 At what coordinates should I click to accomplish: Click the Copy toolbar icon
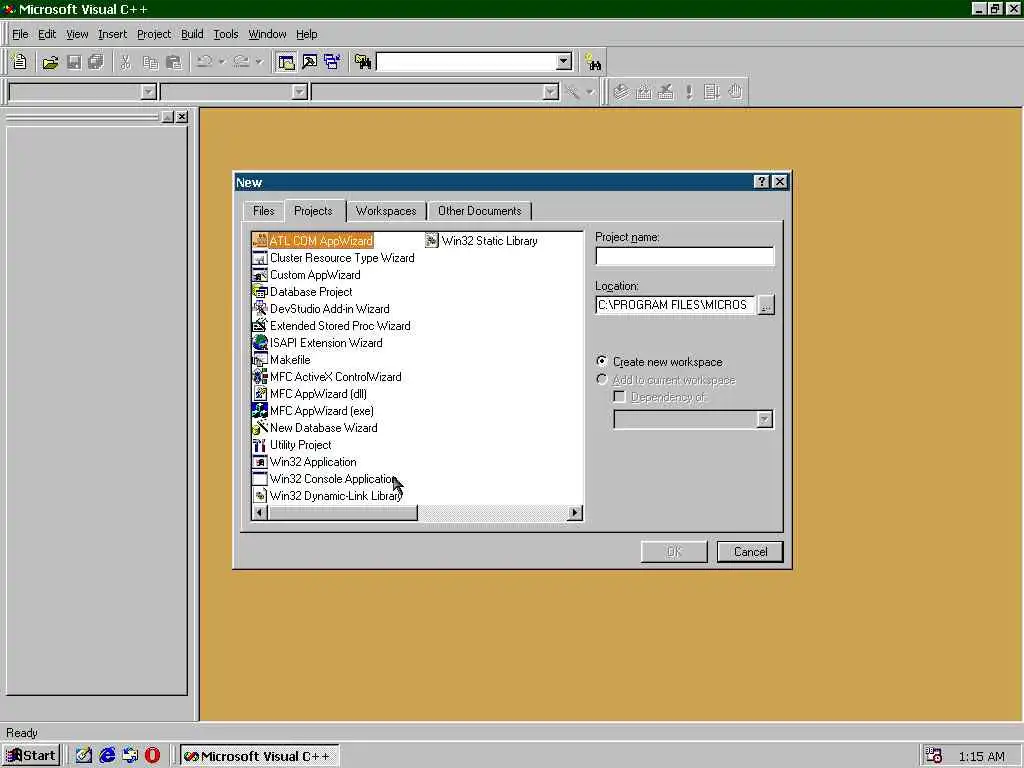click(x=150, y=62)
